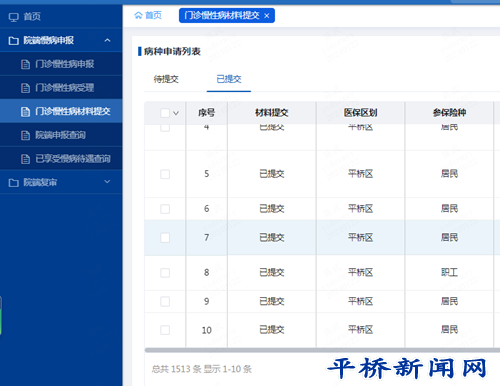The height and width of the screenshot is (386, 500).
Task: Click document icon next to 门诊慢性病申报
Action: click(25, 64)
